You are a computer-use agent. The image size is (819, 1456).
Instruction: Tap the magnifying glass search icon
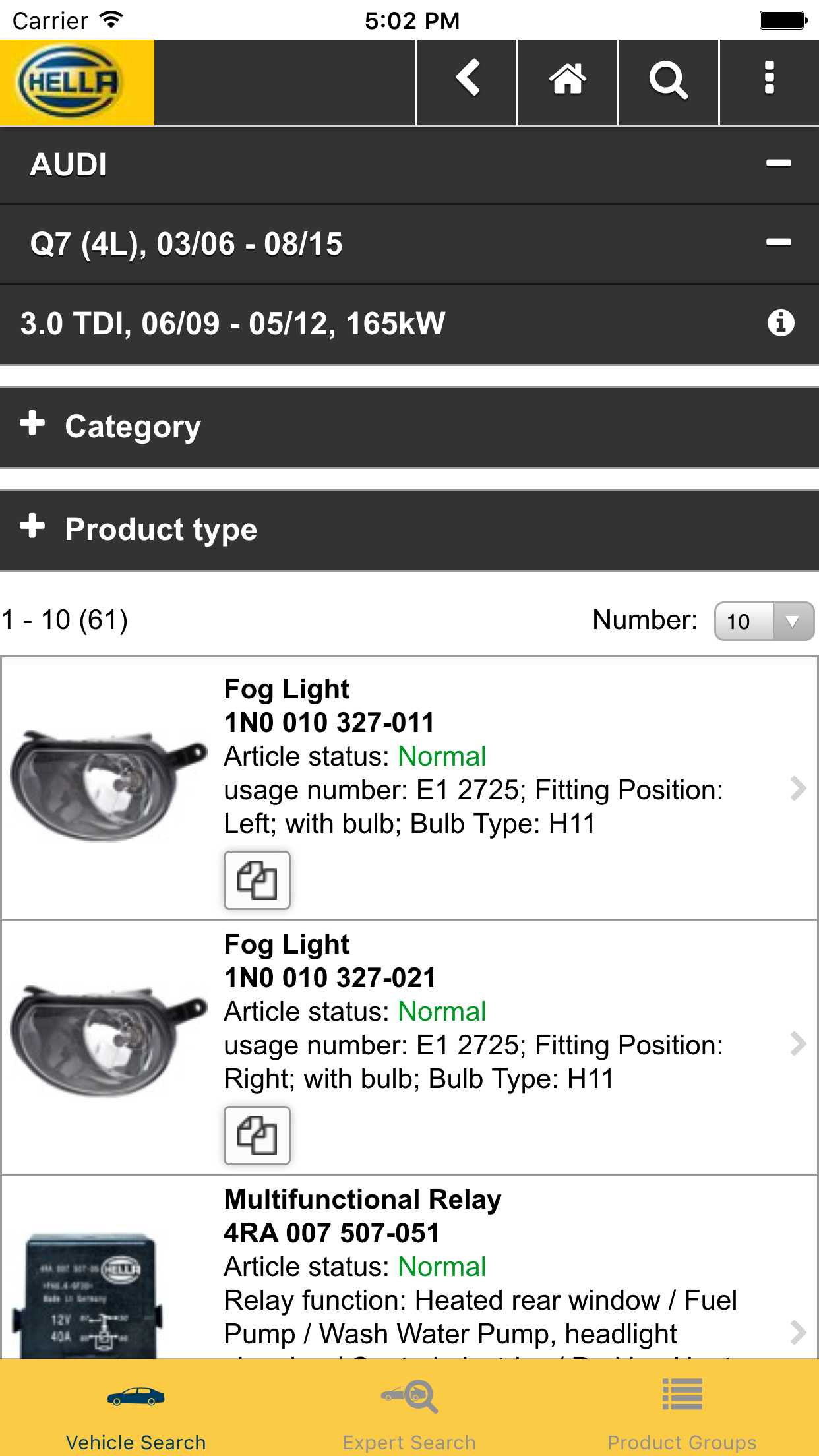(668, 80)
